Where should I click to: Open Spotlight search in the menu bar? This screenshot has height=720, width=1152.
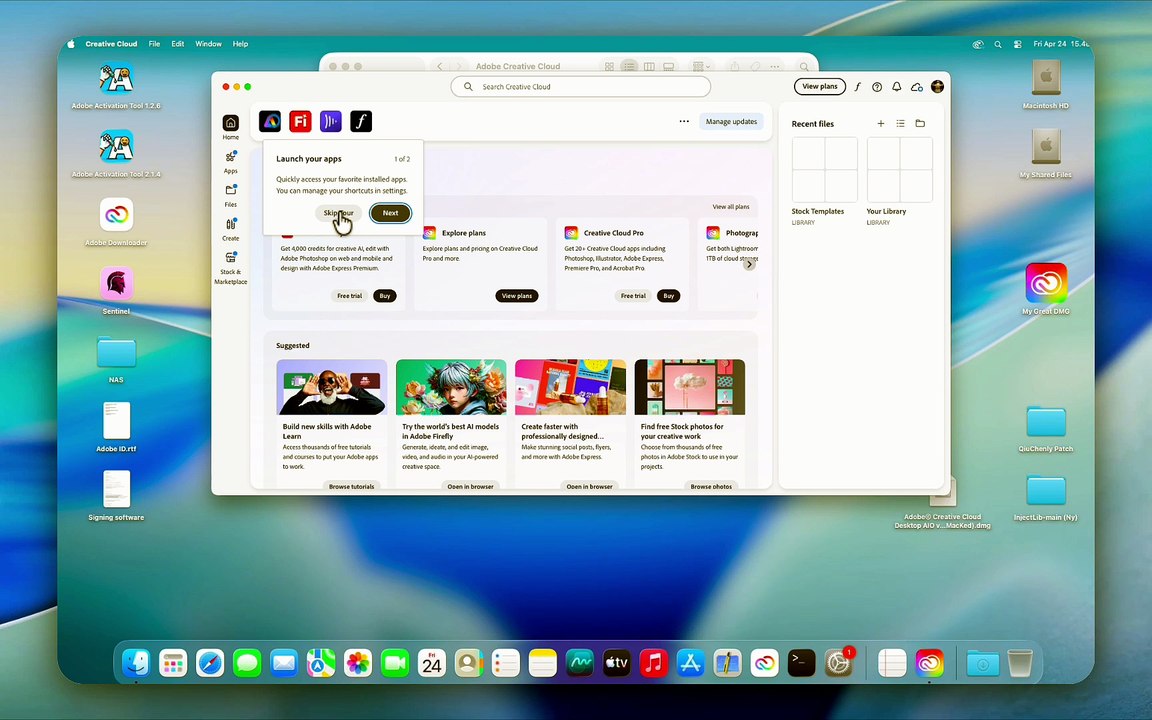click(x=998, y=44)
